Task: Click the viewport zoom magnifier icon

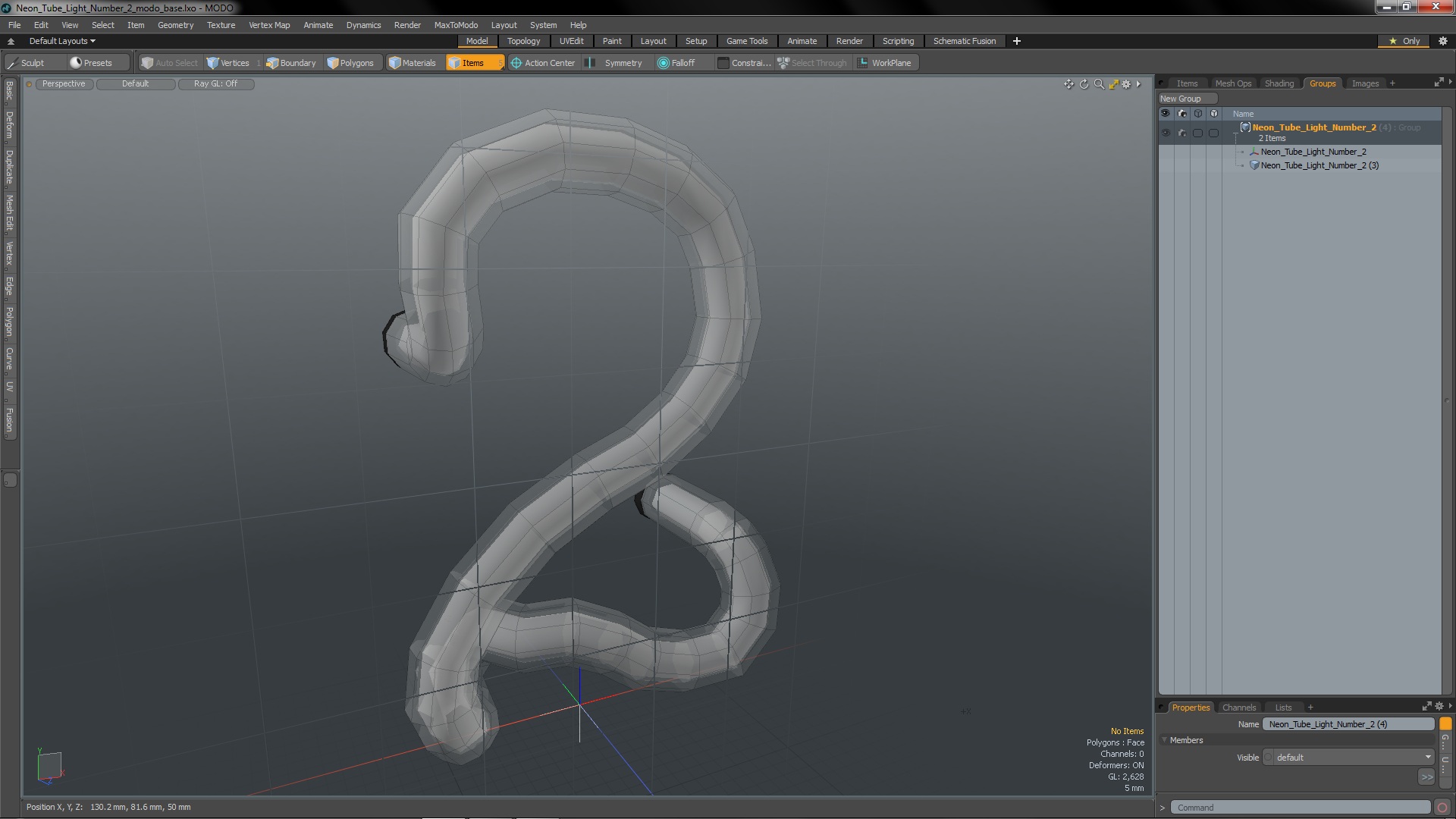Action: click(1099, 84)
